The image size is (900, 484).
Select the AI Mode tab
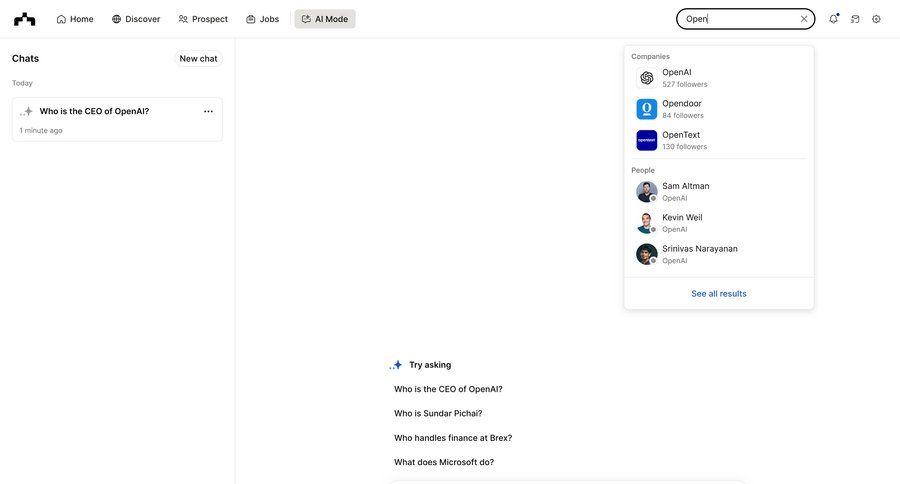coord(325,19)
